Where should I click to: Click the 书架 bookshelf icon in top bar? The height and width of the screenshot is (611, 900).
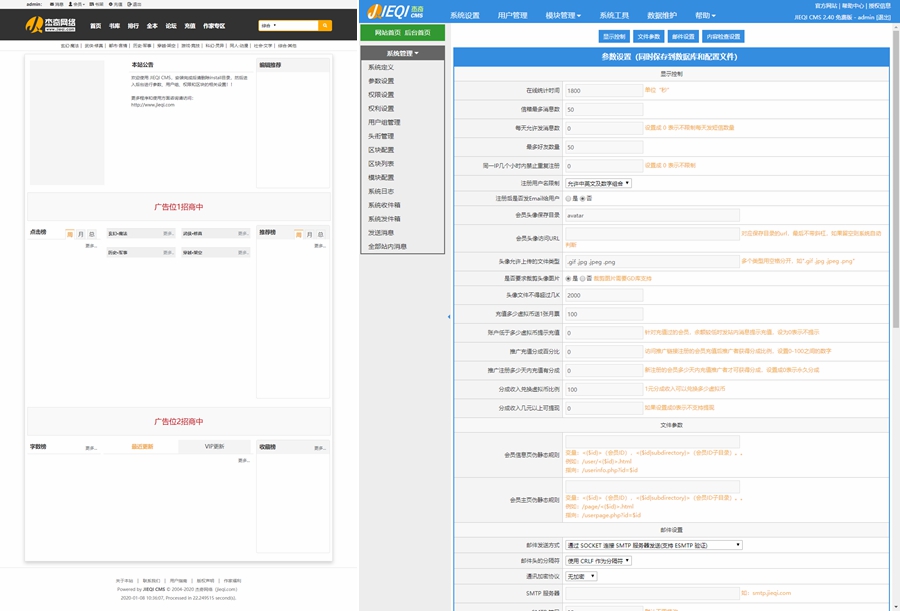tap(95, 4)
